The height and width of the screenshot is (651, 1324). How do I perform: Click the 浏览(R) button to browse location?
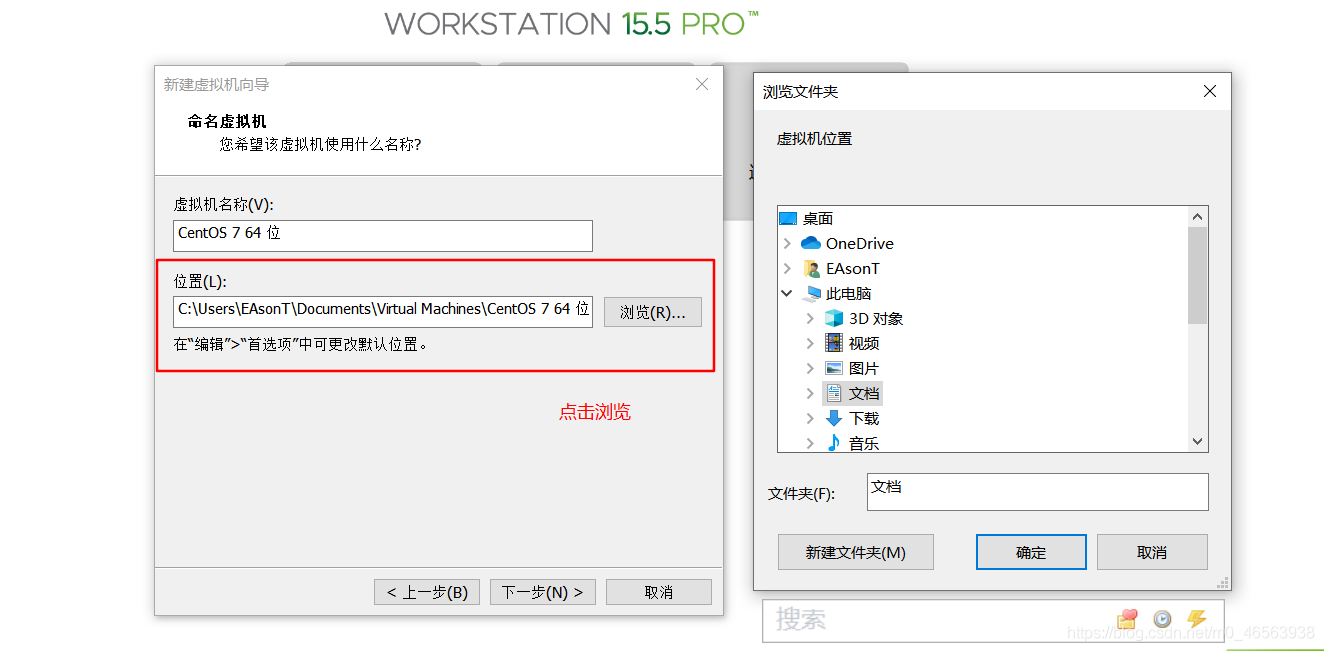652,311
